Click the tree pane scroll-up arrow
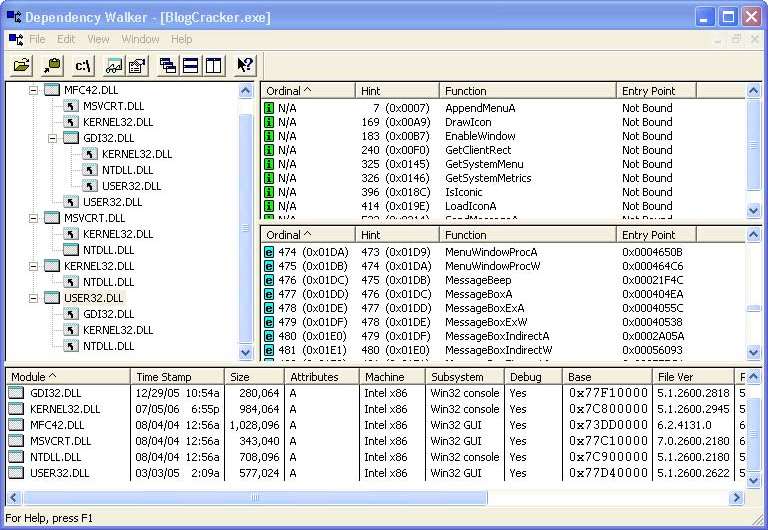This screenshot has height=530, width=768. (245, 91)
